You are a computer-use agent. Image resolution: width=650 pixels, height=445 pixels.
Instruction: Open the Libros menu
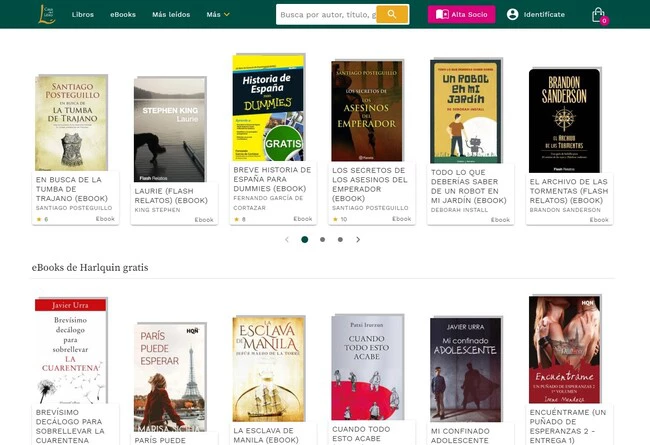(x=82, y=15)
